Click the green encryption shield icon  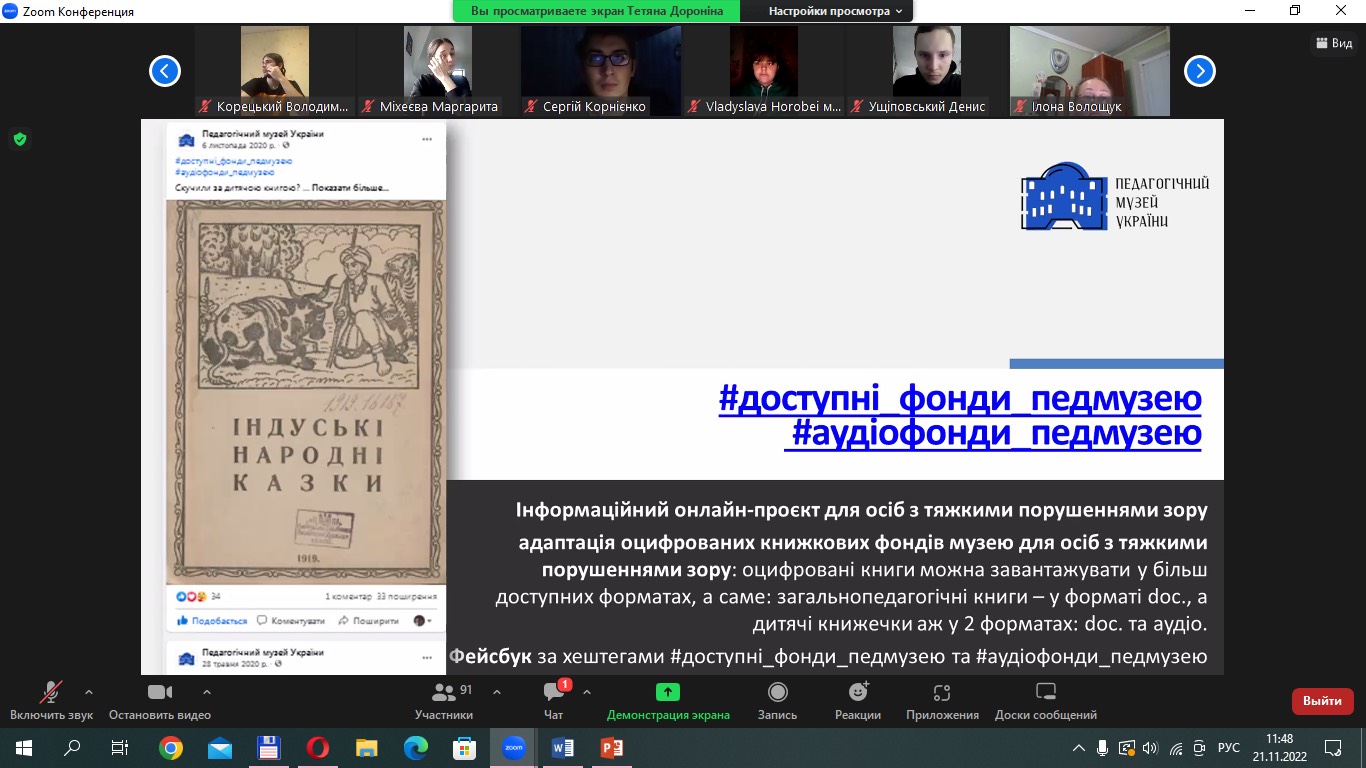(x=19, y=139)
